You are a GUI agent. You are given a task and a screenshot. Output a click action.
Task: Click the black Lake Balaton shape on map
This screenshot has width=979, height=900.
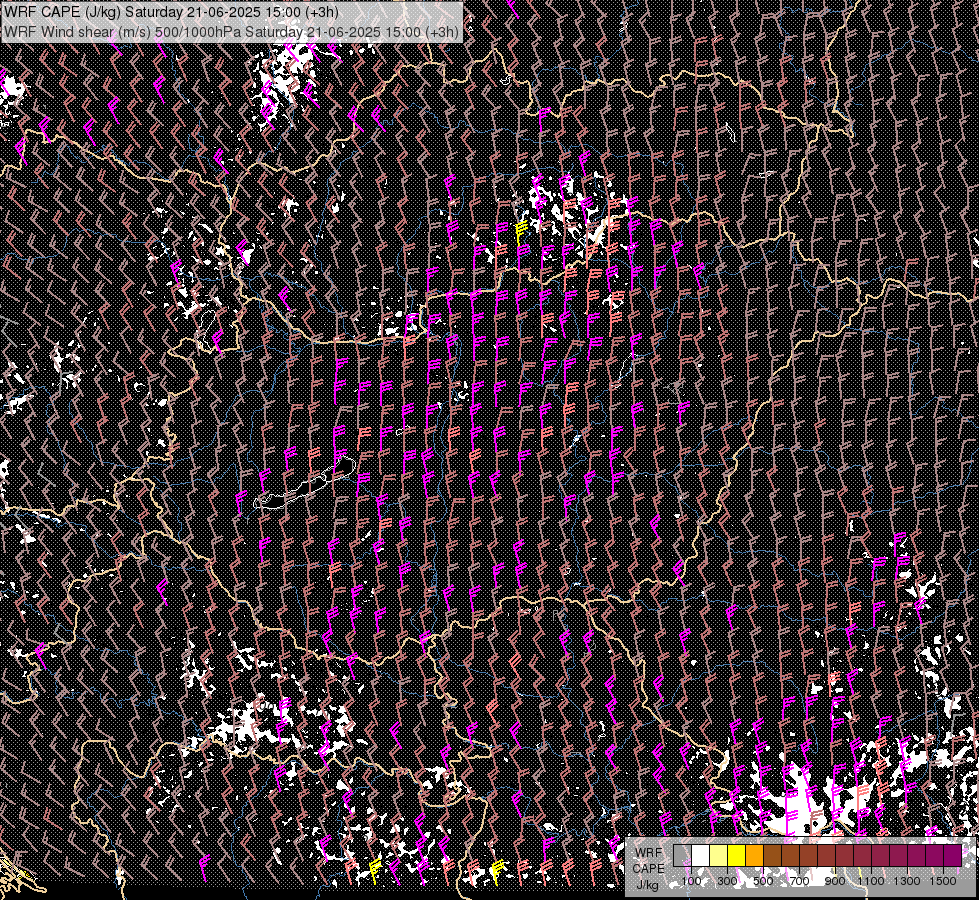[x=307, y=485]
